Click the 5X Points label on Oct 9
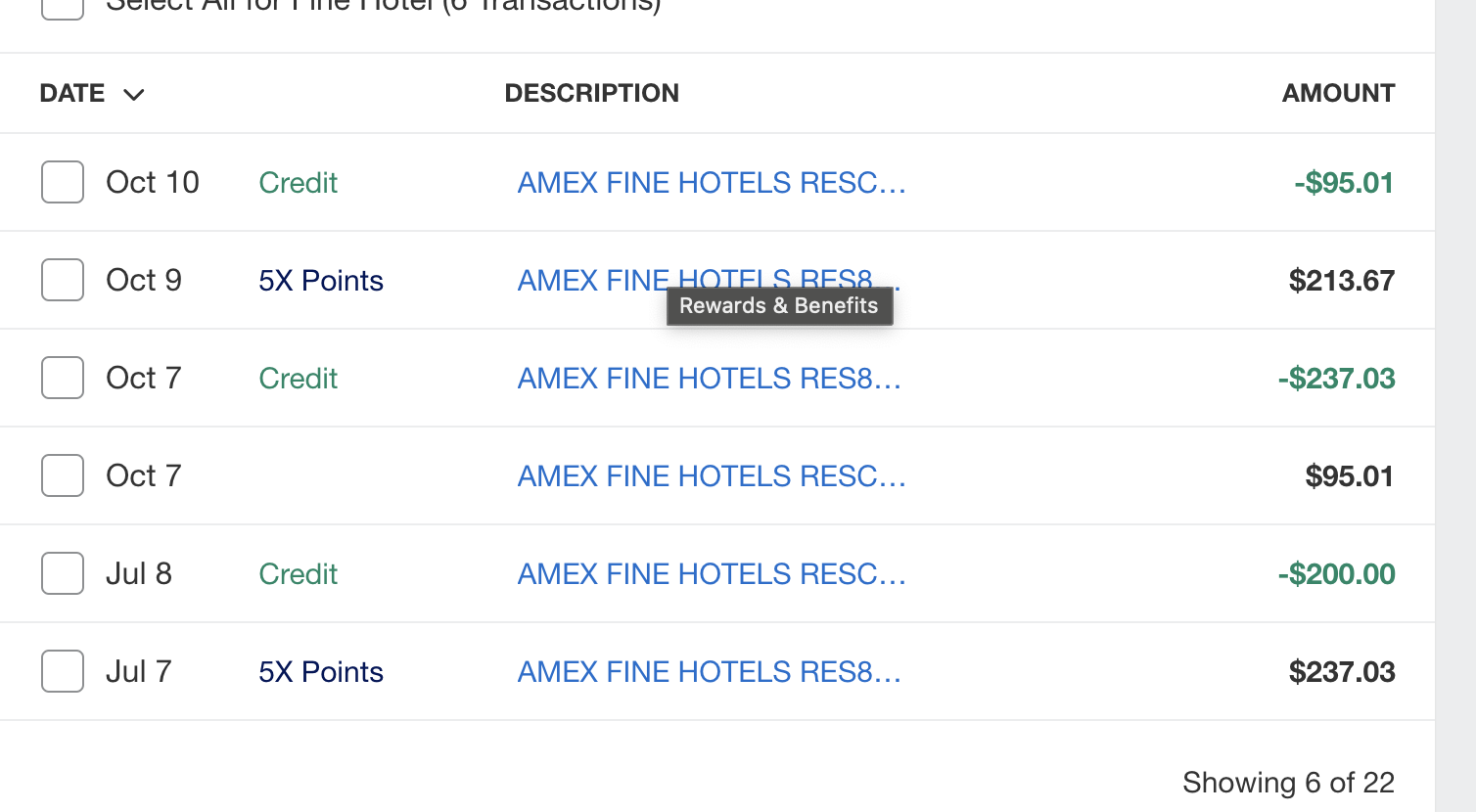Viewport: 1476px width, 812px height. pos(320,281)
